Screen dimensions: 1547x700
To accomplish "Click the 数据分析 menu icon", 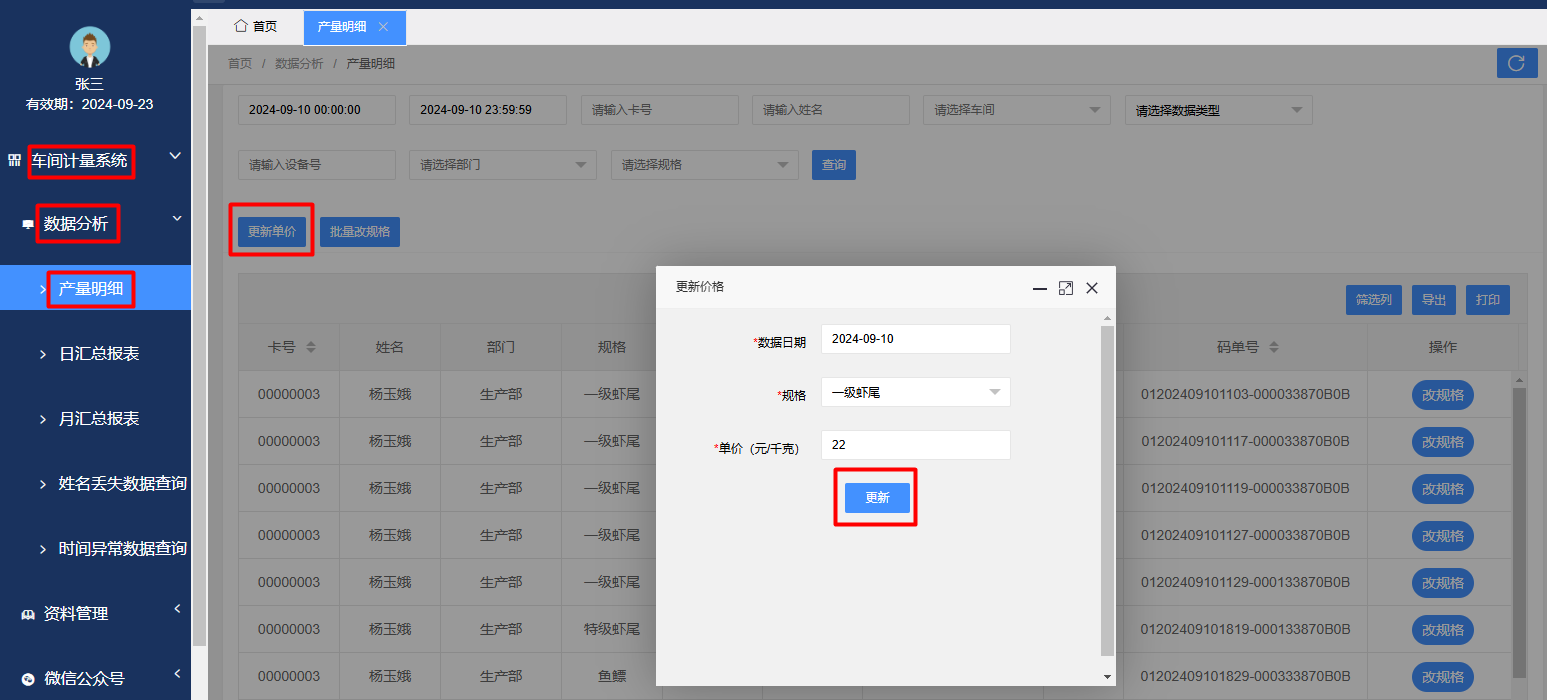I will pyautogui.click(x=28, y=225).
